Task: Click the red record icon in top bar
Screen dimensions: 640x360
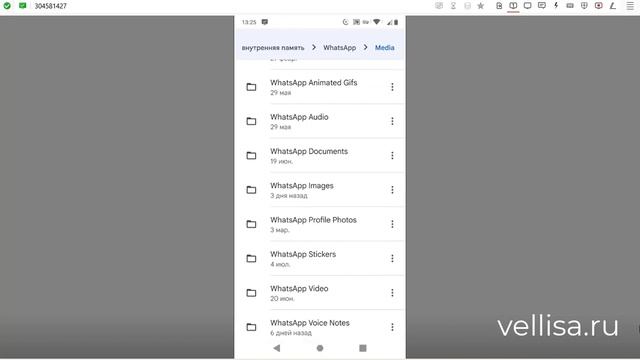Action: coord(599,5)
